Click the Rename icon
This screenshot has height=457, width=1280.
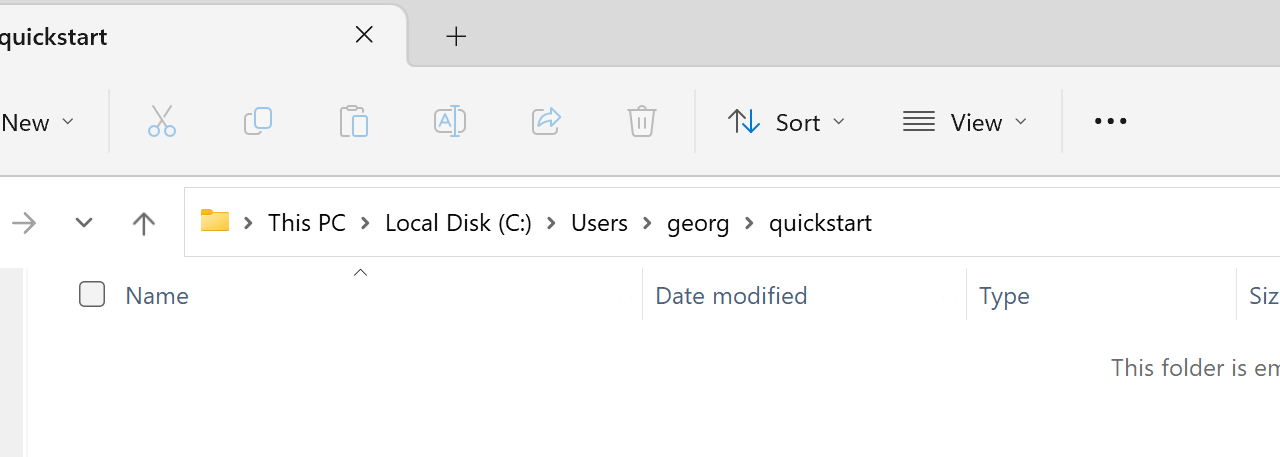click(449, 122)
